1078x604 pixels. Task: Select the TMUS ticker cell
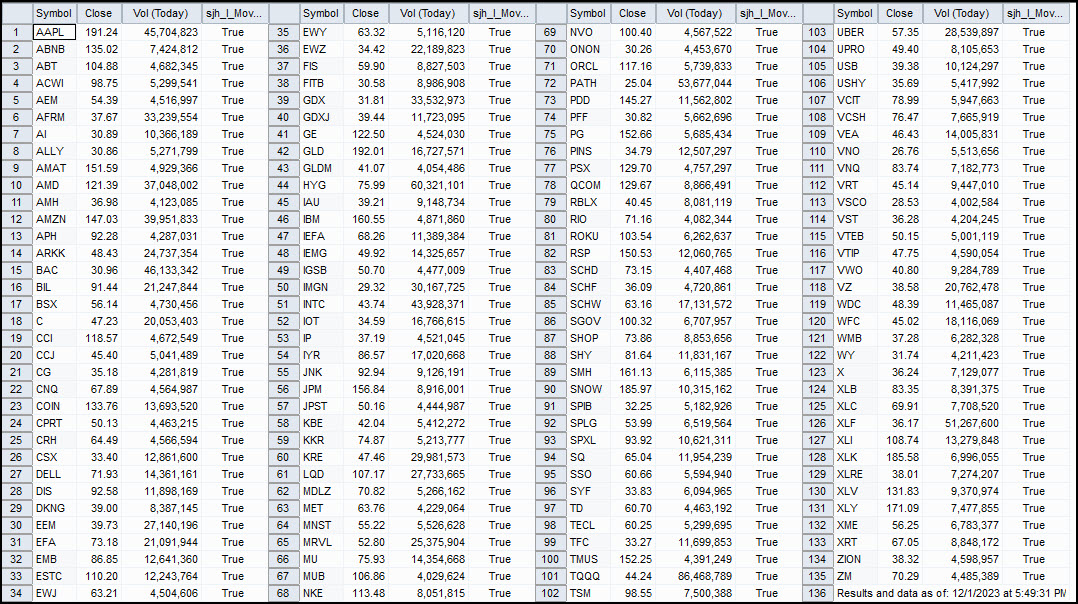[587, 559]
